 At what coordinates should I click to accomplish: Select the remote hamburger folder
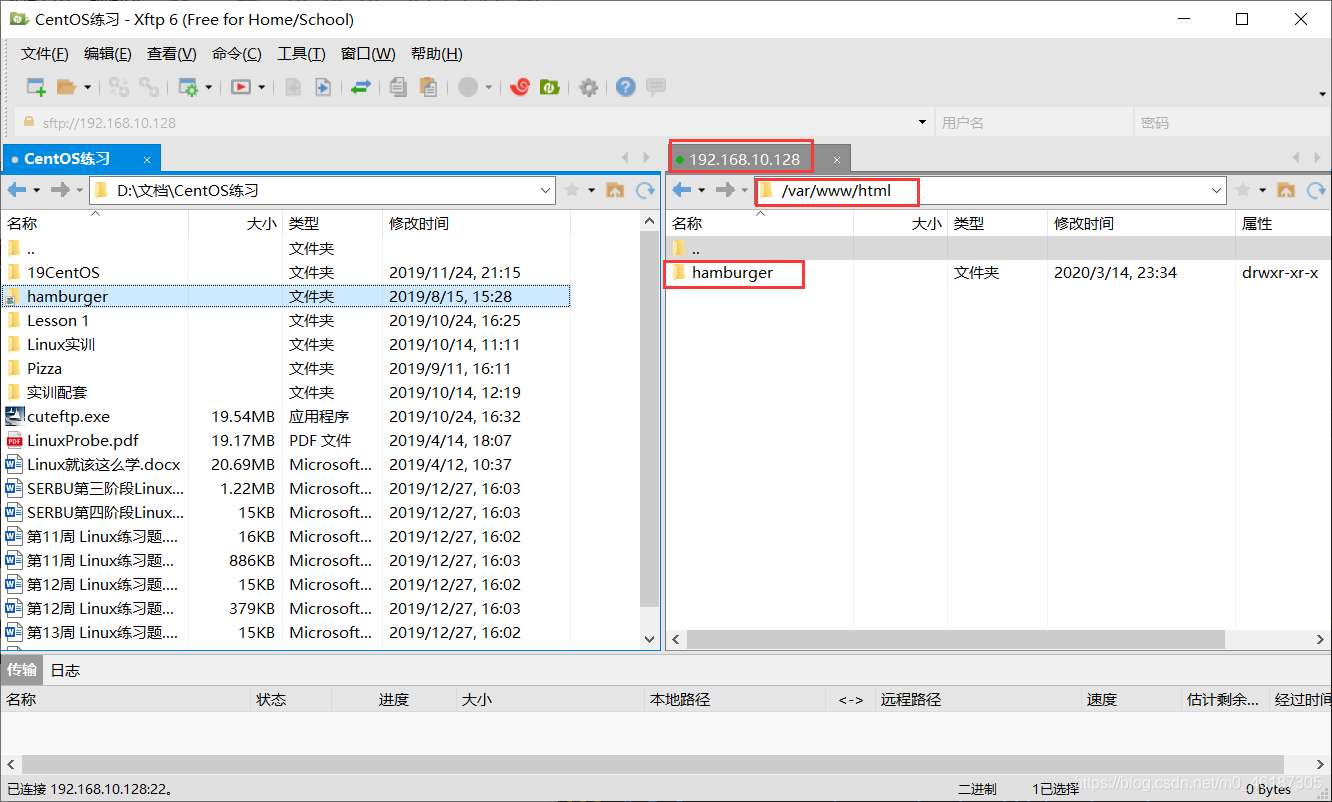[732, 272]
